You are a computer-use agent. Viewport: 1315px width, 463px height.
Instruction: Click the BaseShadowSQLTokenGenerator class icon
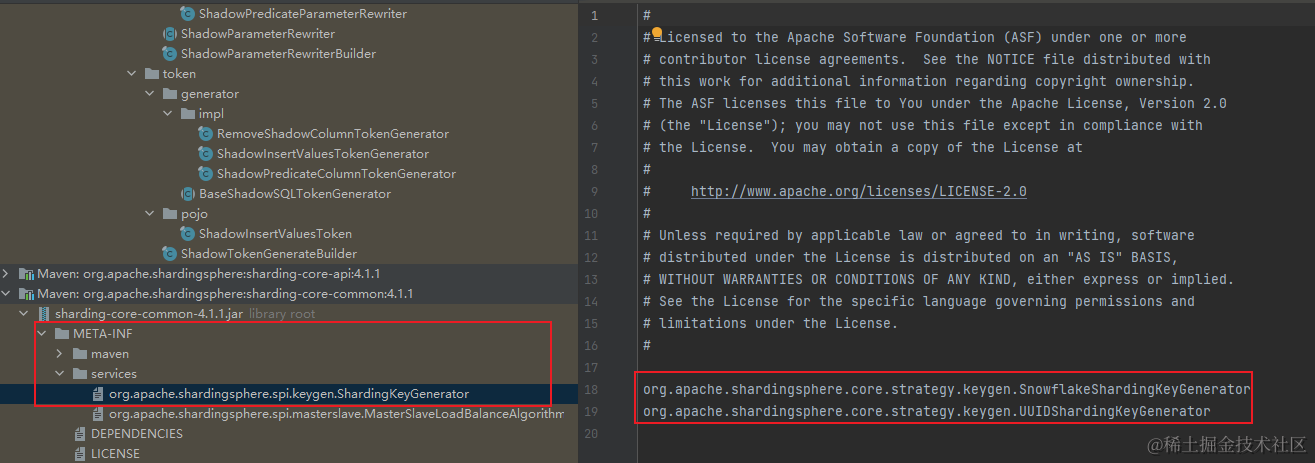[188, 193]
